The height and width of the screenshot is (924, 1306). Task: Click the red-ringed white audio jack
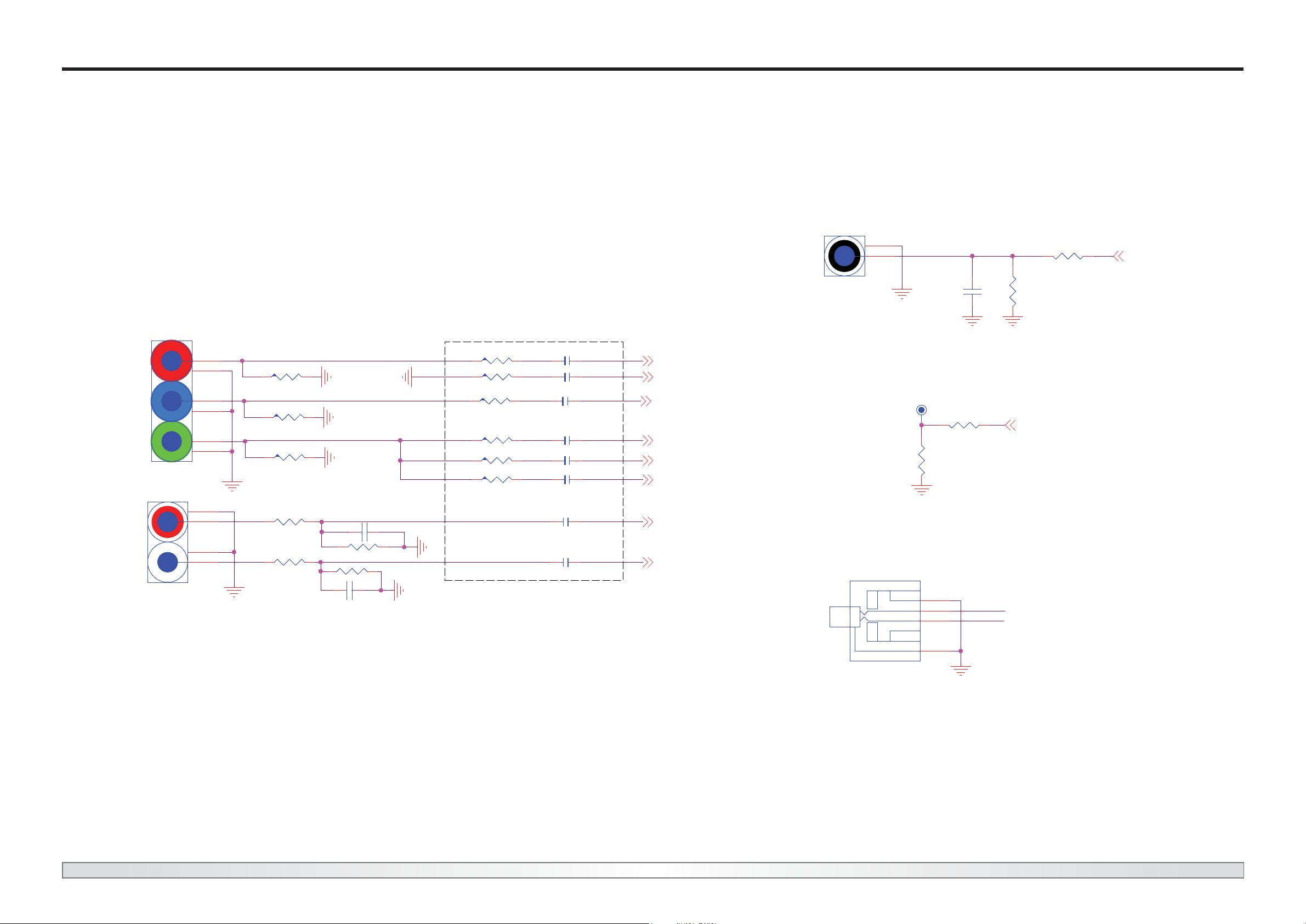pyautogui.click(x=167, y=521)
